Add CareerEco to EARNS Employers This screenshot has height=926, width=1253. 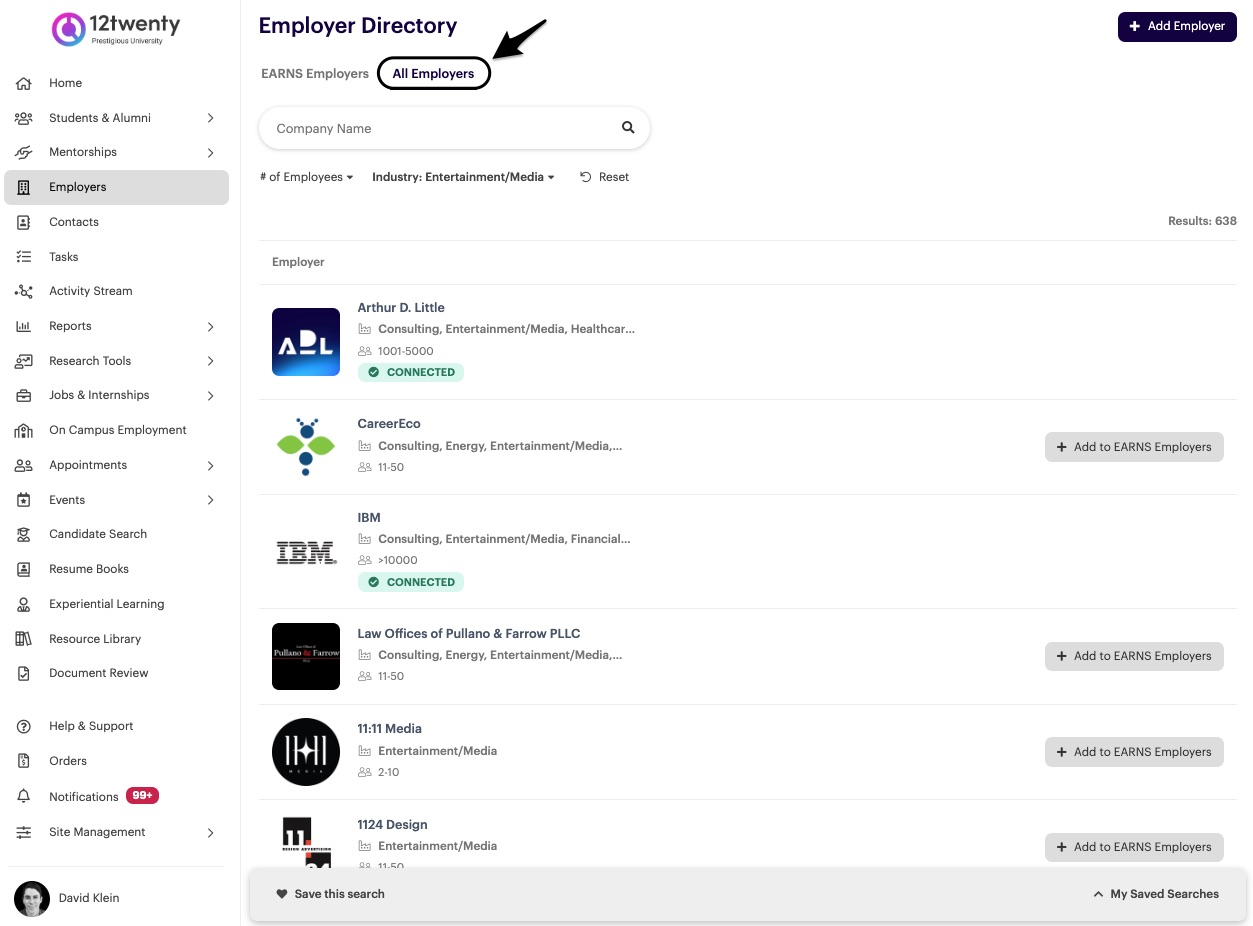pos(1134,447)
